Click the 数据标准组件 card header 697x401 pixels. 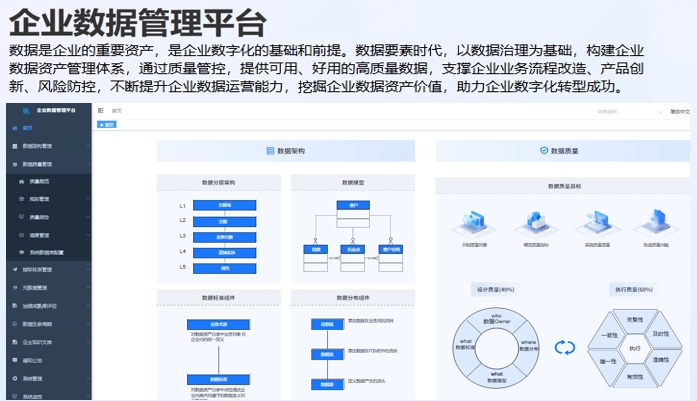point(219,297)
